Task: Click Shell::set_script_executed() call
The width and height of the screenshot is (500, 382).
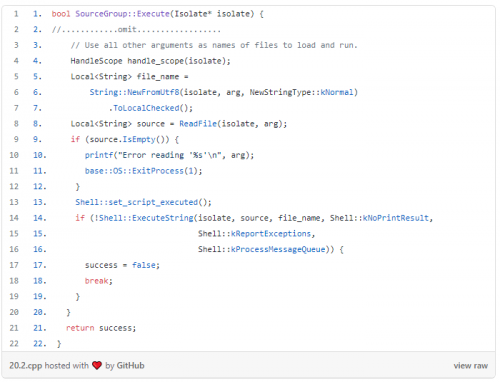Action: coord(143,202)
